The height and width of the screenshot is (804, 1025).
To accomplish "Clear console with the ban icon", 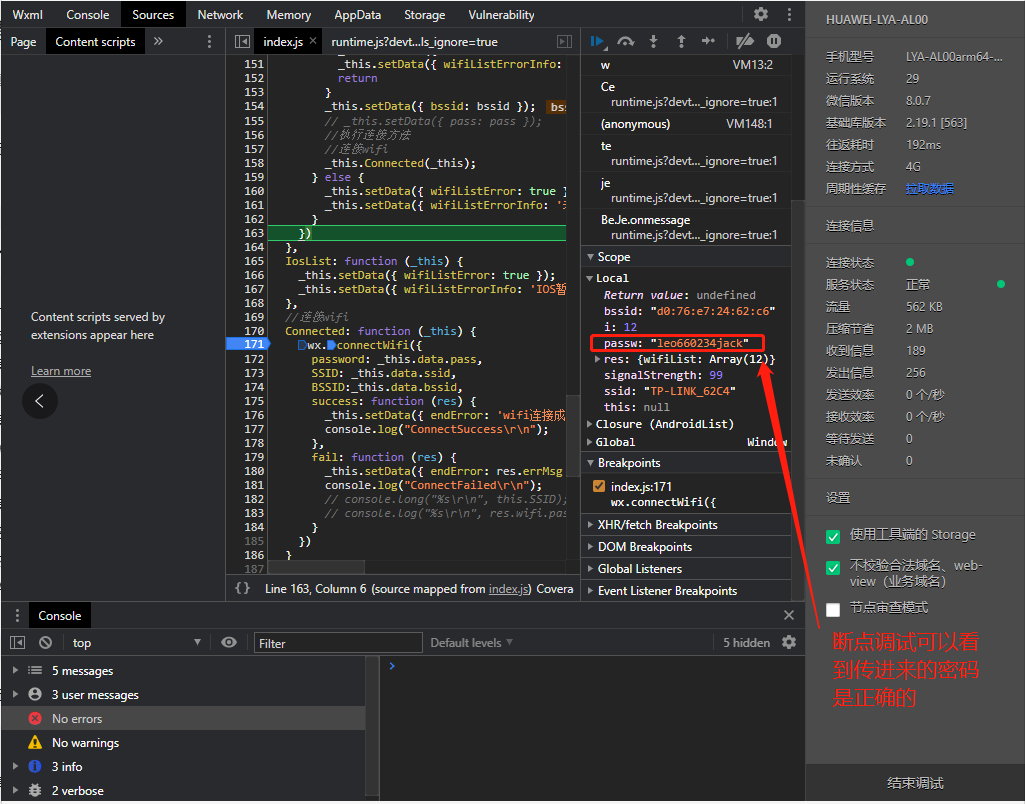I will [45, 643].
